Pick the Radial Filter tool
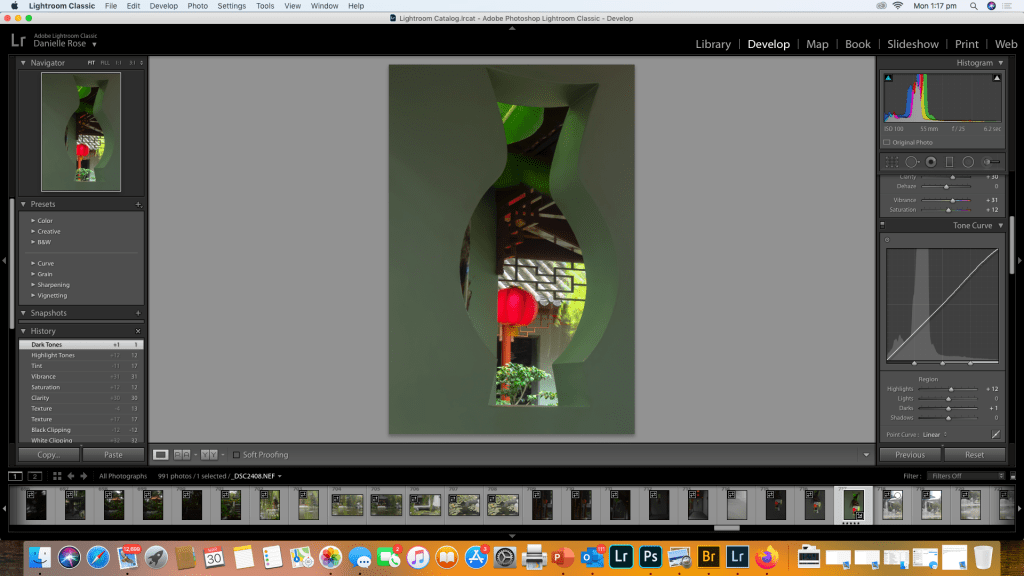The width and height of the screenshot is (1024, 576). pyautogui.click(x=968, y=162)
